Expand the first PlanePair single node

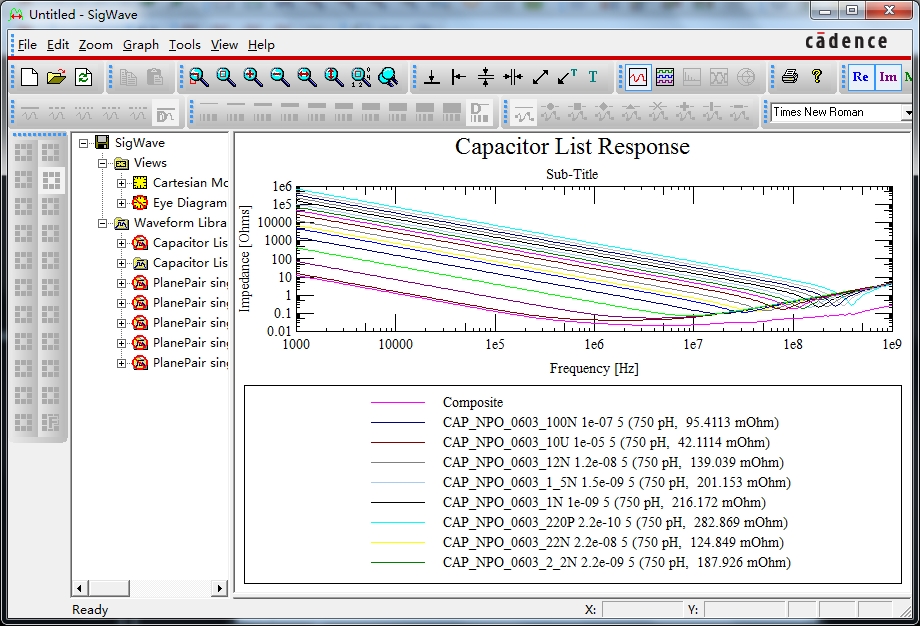coord(121,283)
